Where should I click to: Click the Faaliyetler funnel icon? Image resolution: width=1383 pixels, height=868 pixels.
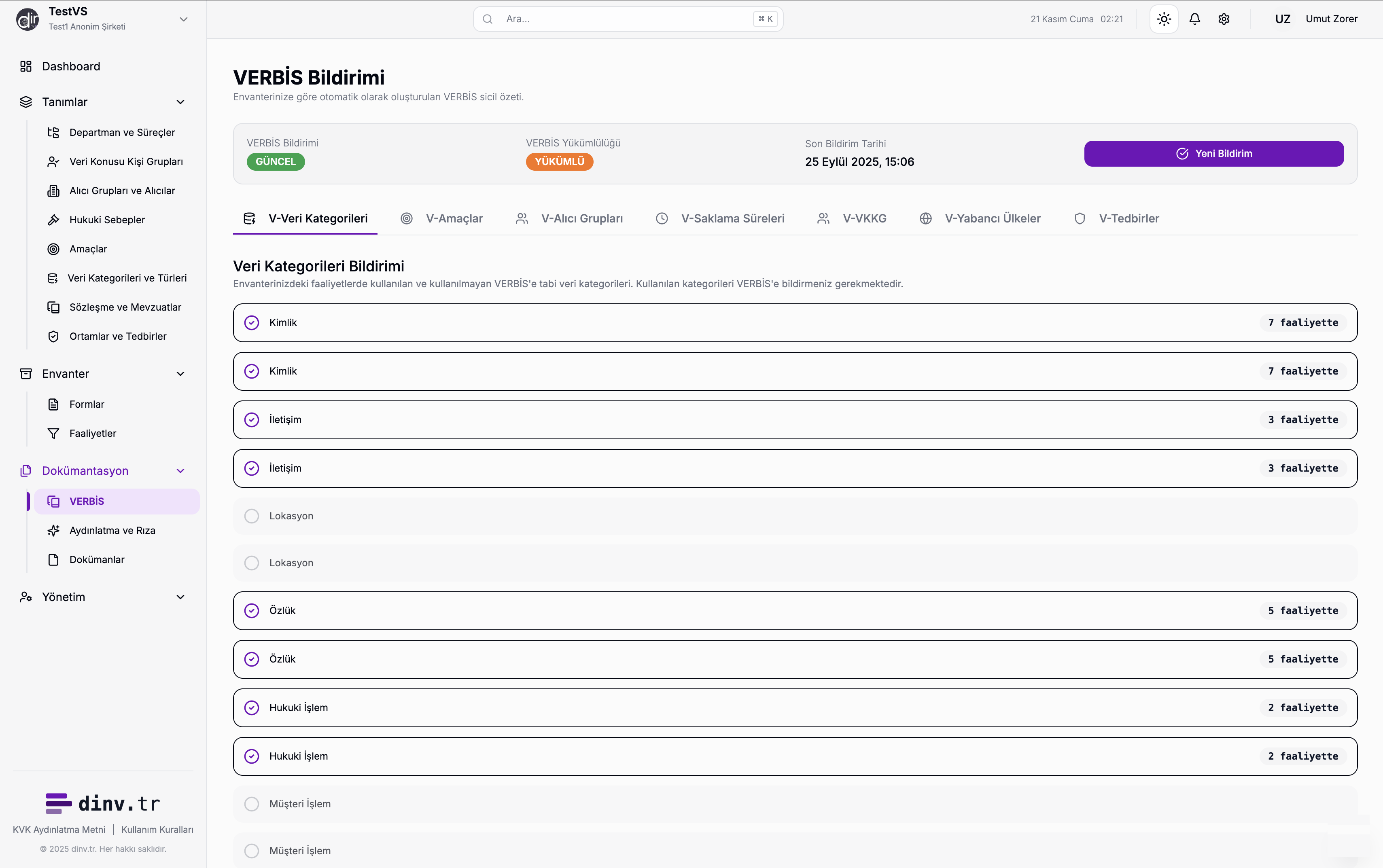click(x=53, y=434)
